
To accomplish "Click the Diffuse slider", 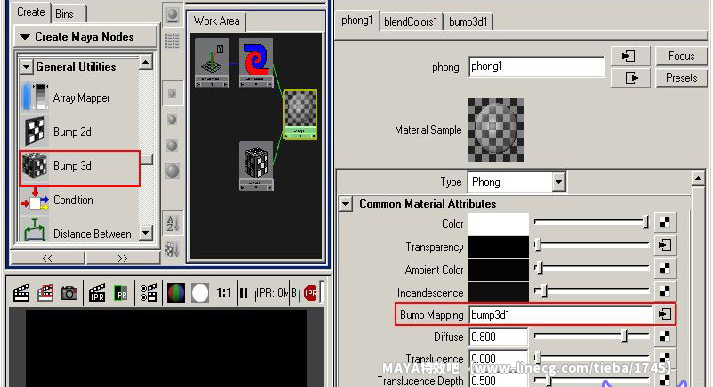I will [x=592, y=336].
